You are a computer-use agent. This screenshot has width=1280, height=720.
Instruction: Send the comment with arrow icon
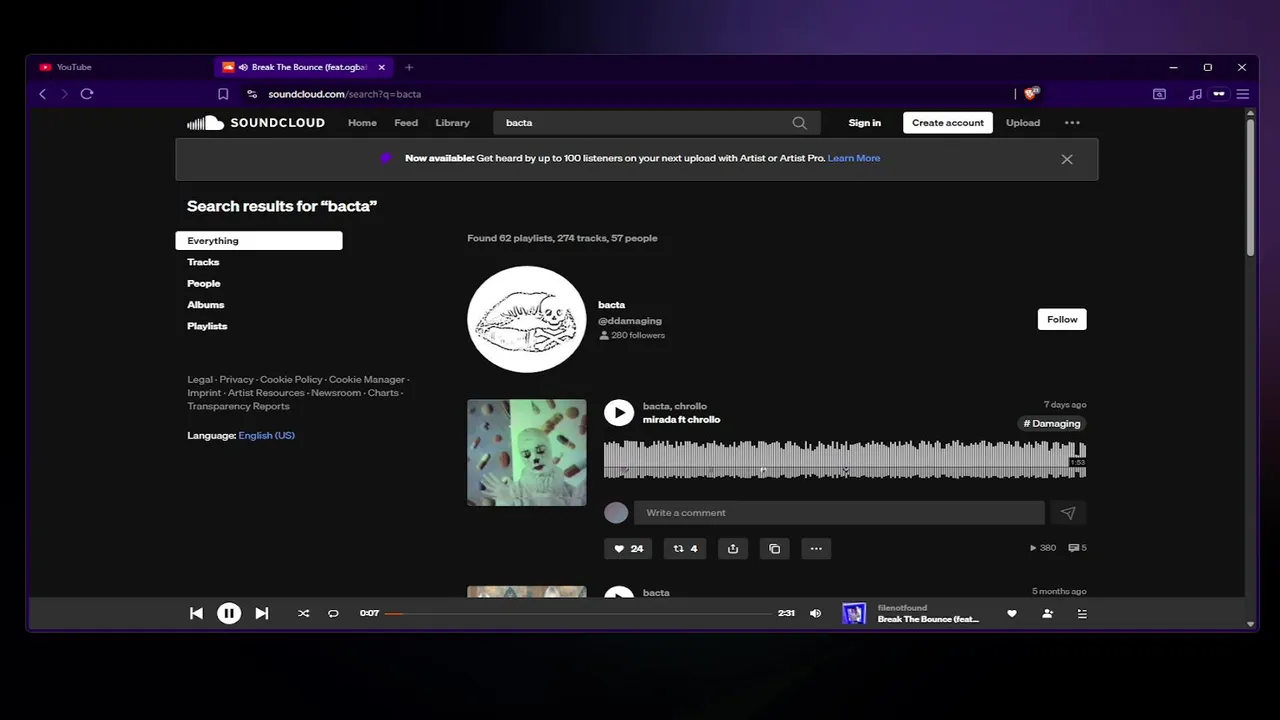1068,513
